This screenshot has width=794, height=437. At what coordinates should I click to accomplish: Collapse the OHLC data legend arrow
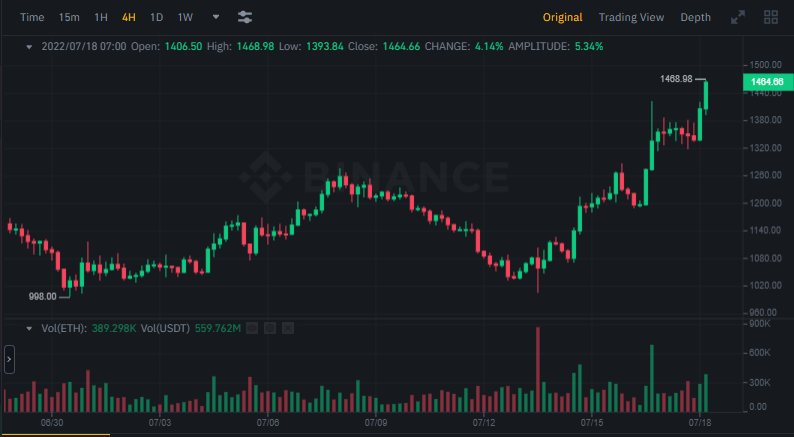point(29,47)
